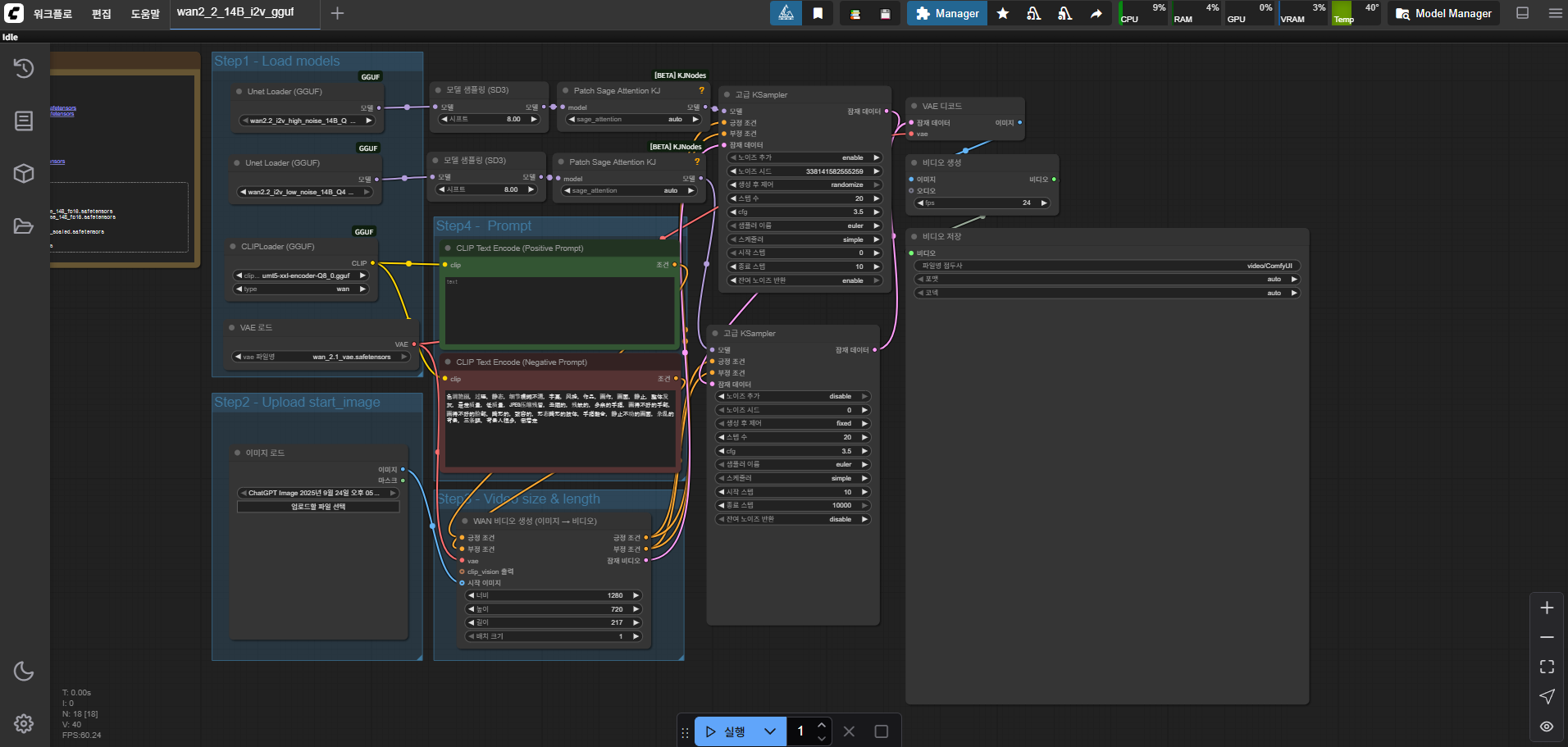Image resolution: width=1568 pixels, height=747 pixels.
Task: Toggle the bottom panel icon
Action: click(x=1522, y=13)
